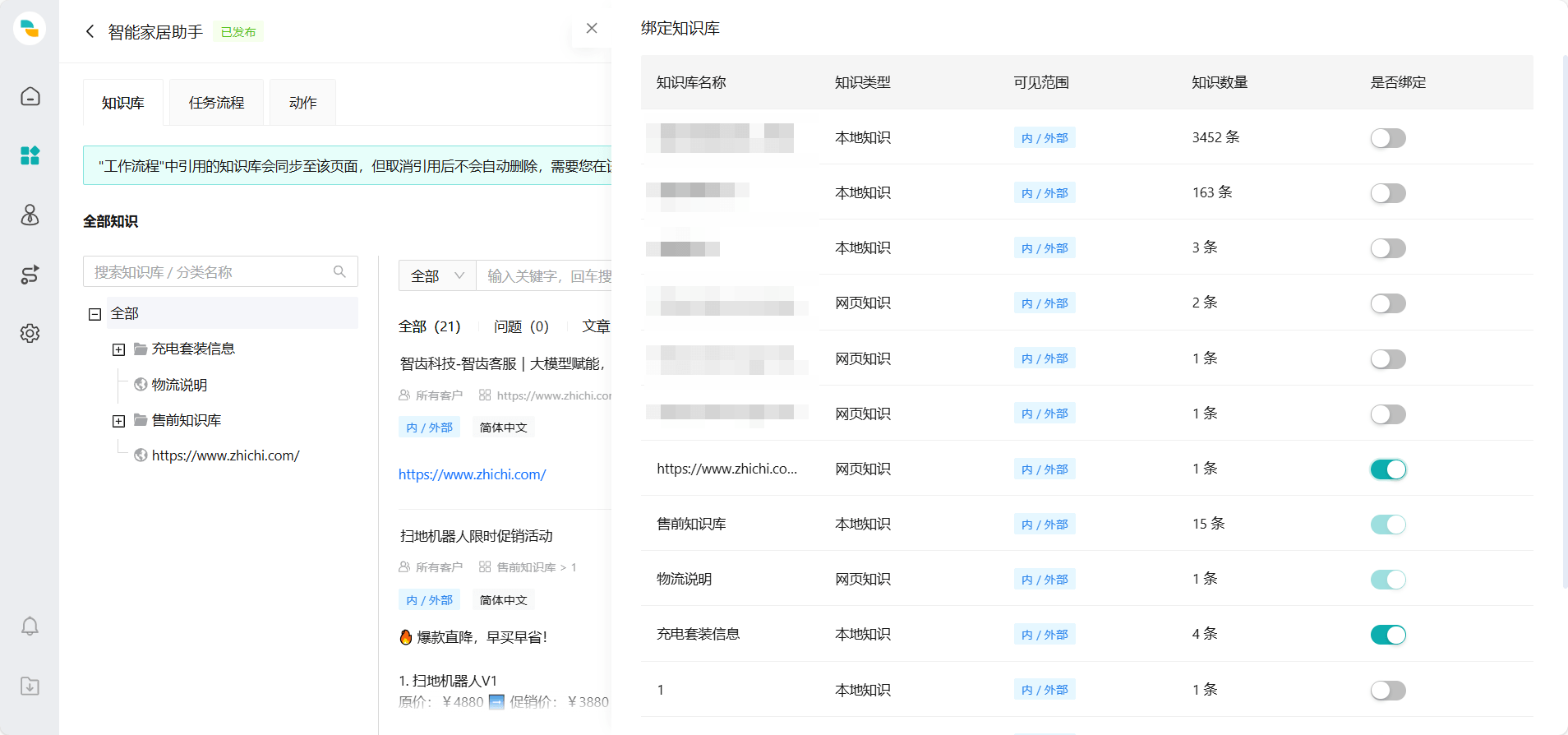Switch to the 知识库 tab

point(123,103)
